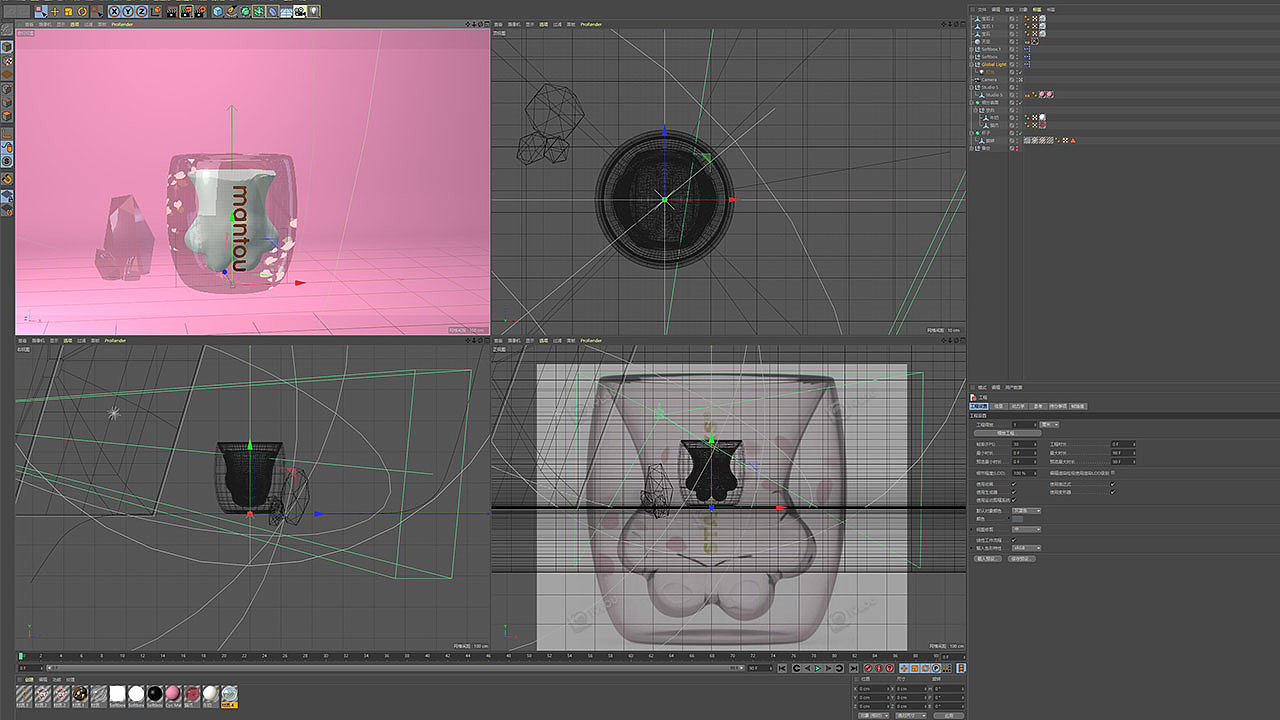
Task: Select the pink material swatch in the material manager
Action: (172, 693)
